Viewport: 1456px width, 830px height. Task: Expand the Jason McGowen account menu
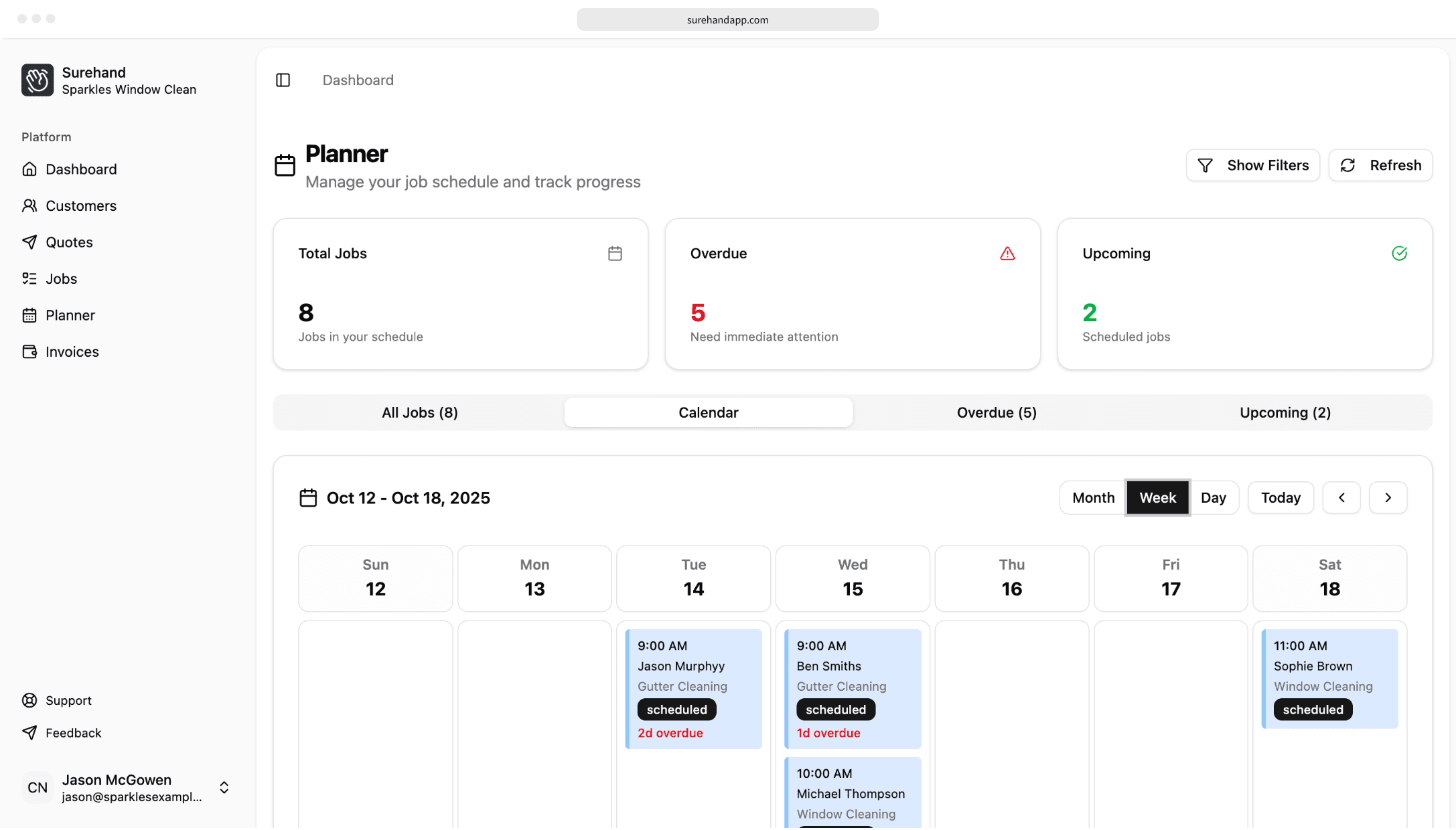point(224,788)
